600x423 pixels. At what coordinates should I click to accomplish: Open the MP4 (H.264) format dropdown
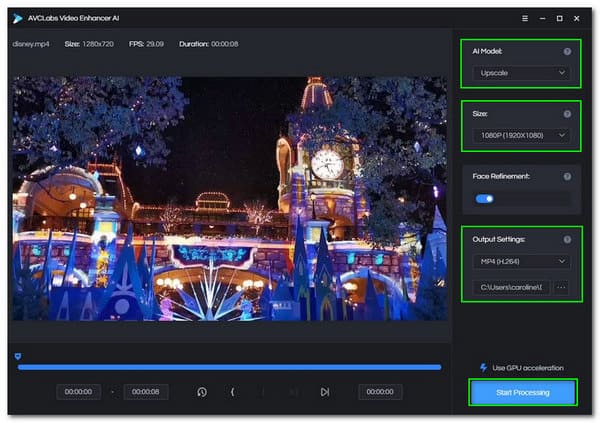521,261
